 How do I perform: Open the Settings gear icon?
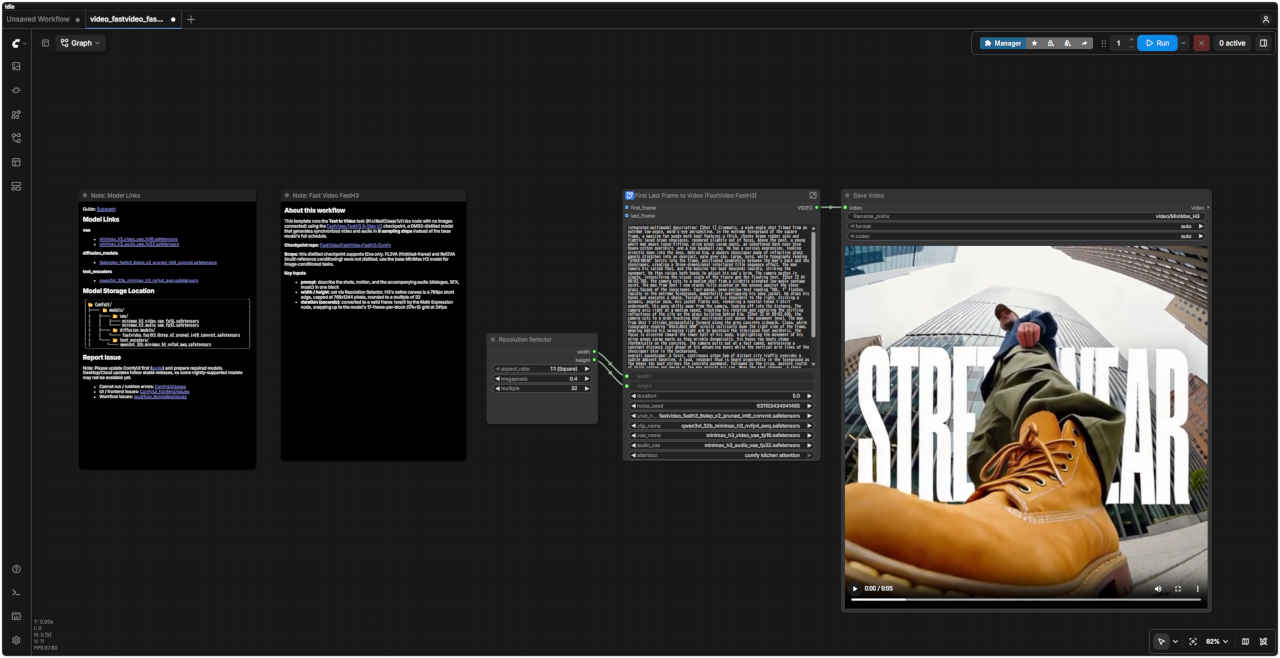(16, 640)
